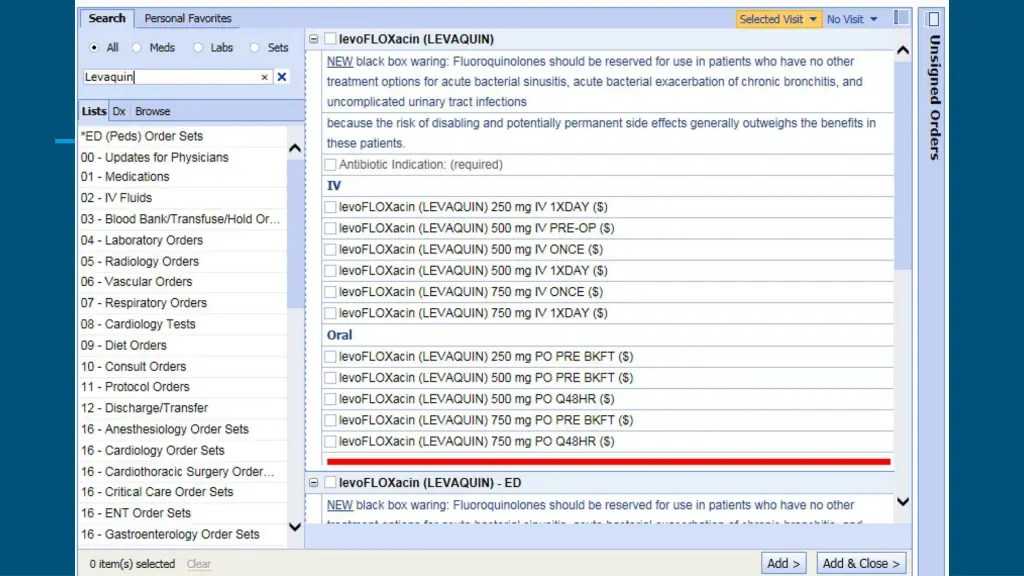
Task: Toggle the panel layout icon beside No Visit
Action: tap(901, 18)
